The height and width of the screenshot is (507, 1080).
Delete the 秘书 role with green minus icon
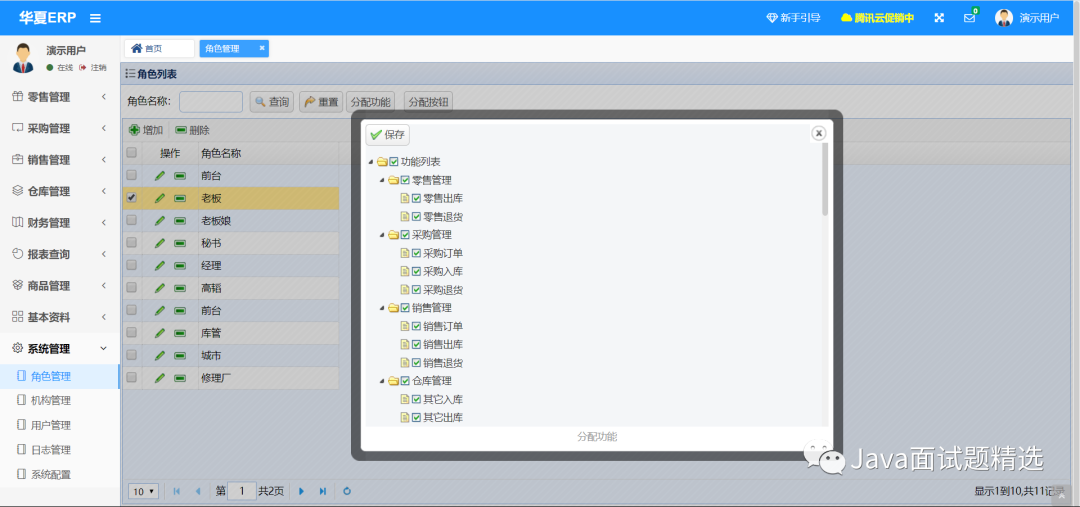coord(180,243)
